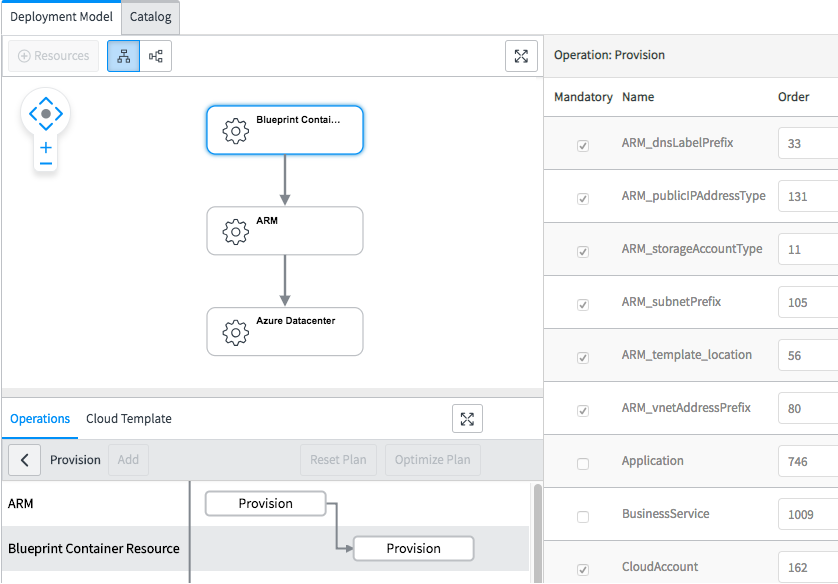Edit order field showing 80

(x=808, y=408)
